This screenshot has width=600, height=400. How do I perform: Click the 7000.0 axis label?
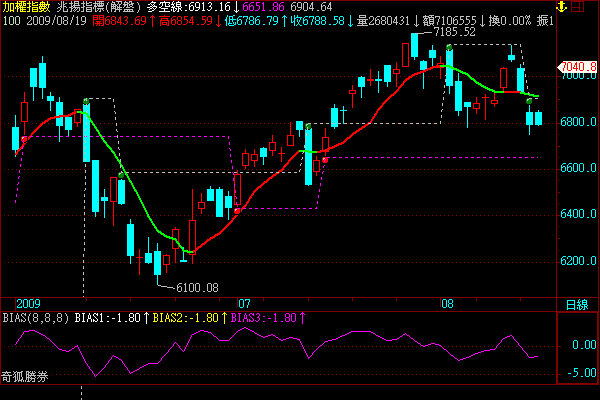click(x=578, y=76)
